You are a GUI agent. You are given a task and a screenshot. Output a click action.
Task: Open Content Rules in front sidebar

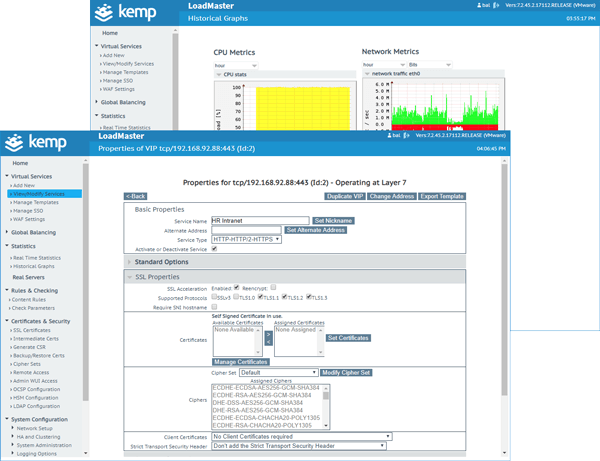tap(29, 300)
